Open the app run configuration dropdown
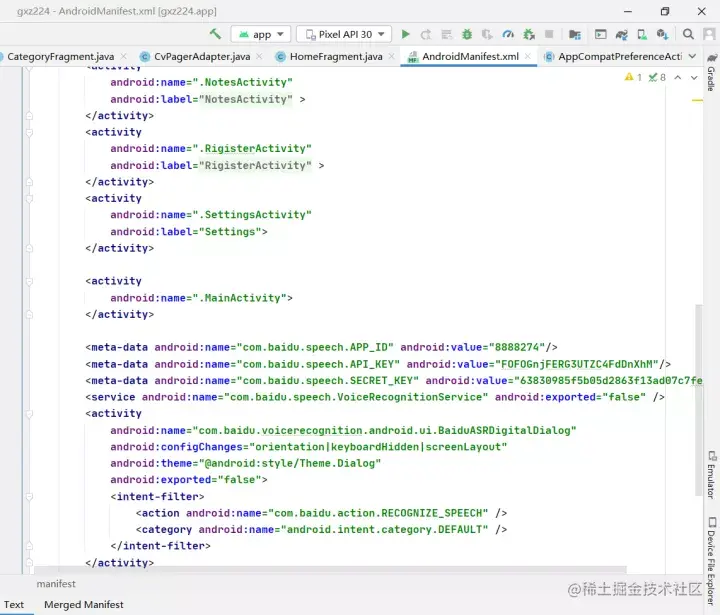The width and height of the screenshot is (720, 615). point(261,34)
